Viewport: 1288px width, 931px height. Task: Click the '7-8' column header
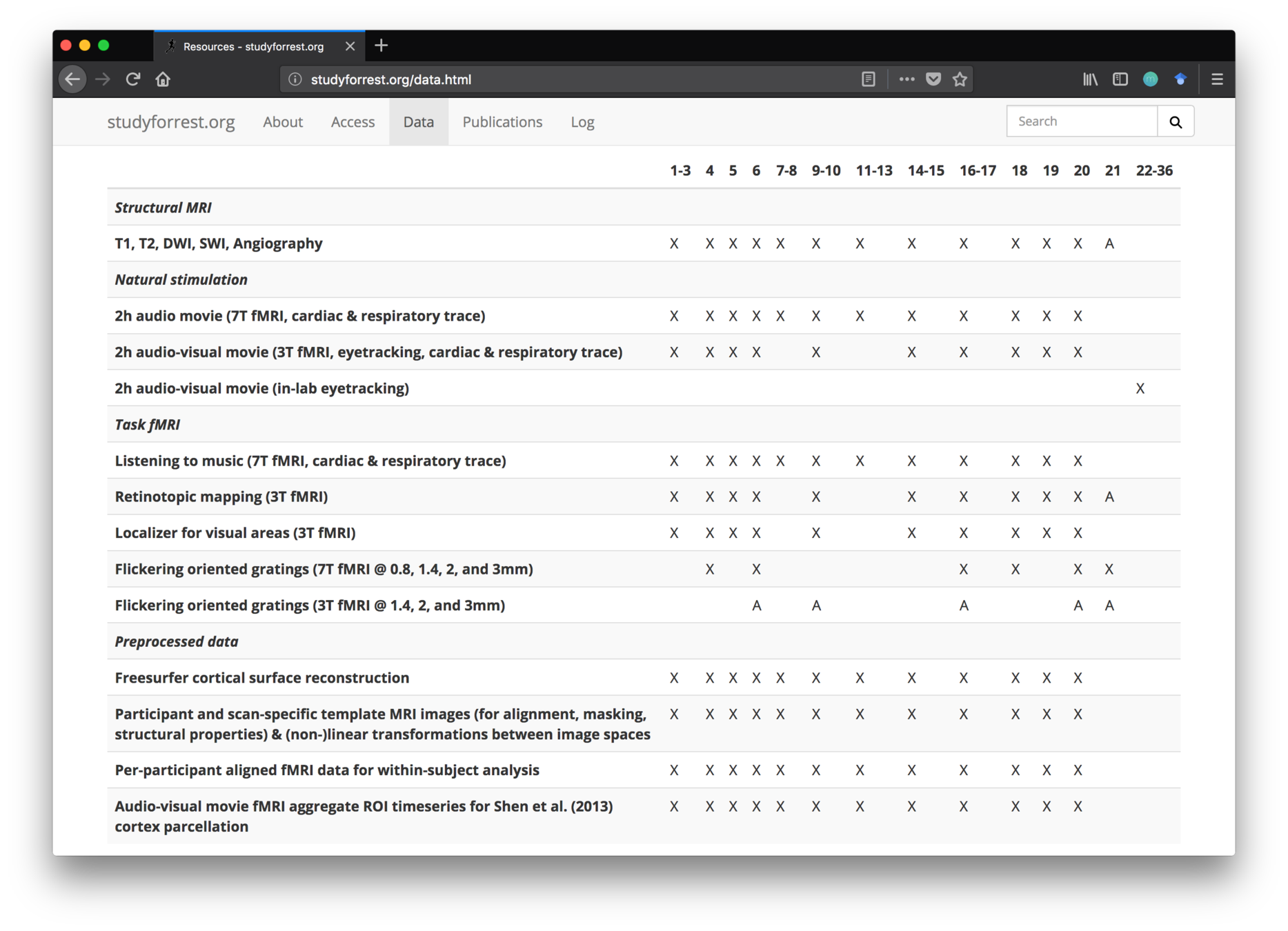pyautogui.click(x=786, y=170)
